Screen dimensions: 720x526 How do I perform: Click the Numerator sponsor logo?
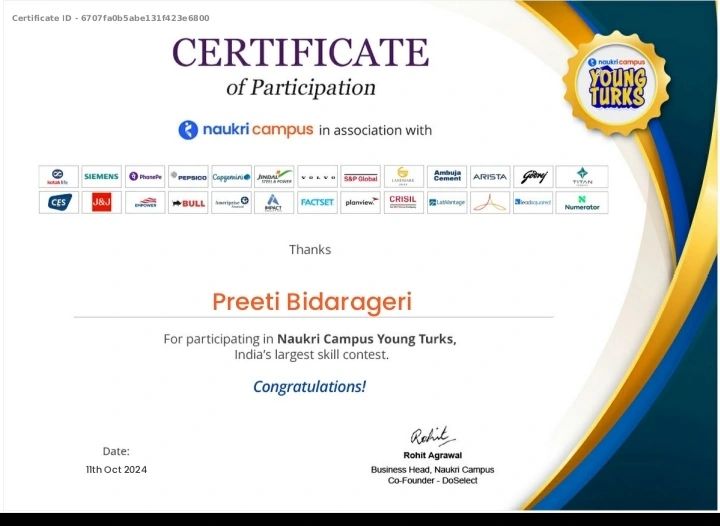click(x=582, y=202)
